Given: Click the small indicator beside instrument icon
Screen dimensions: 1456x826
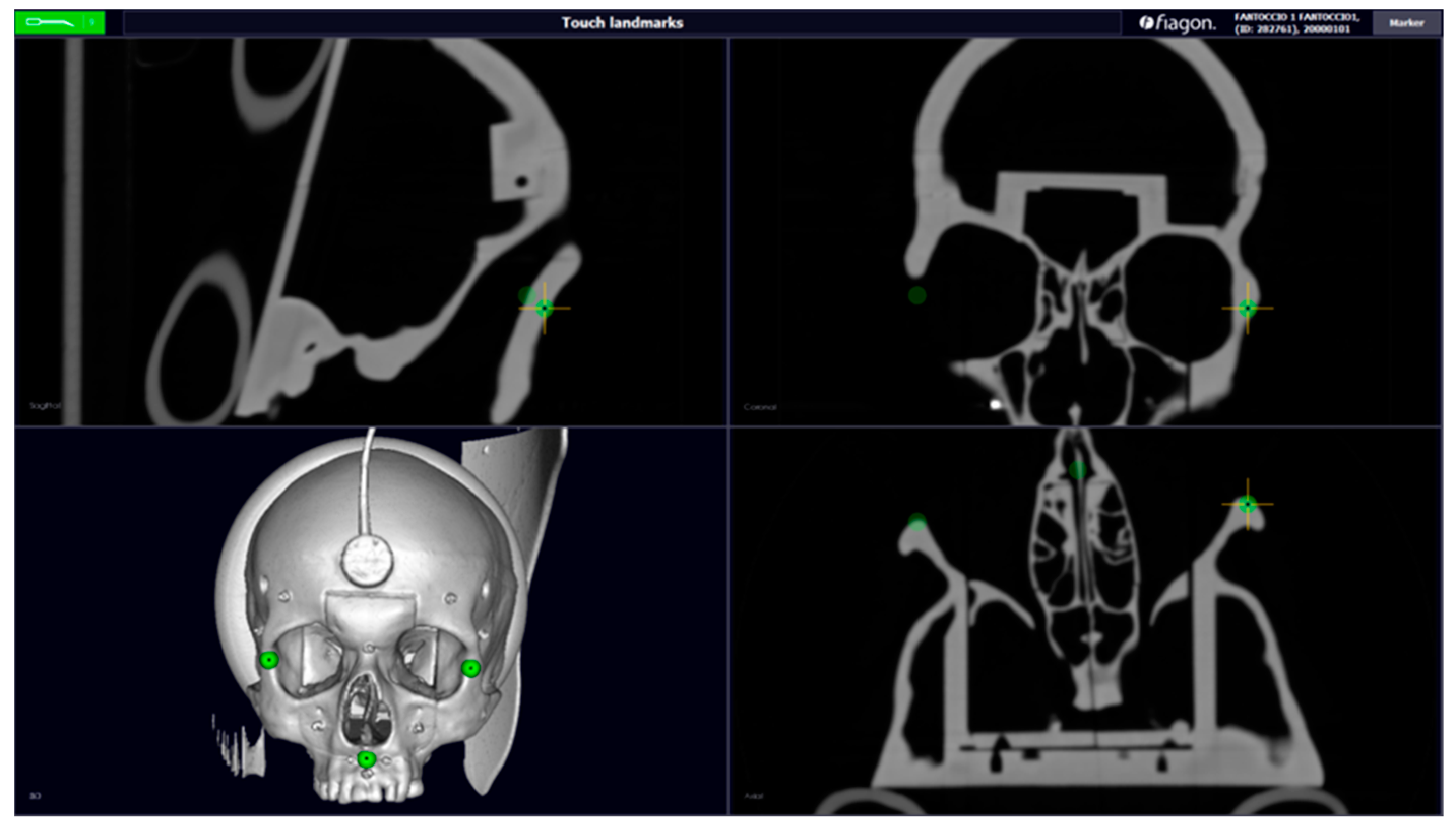Looking at the screenshot, I should point(93,23).
